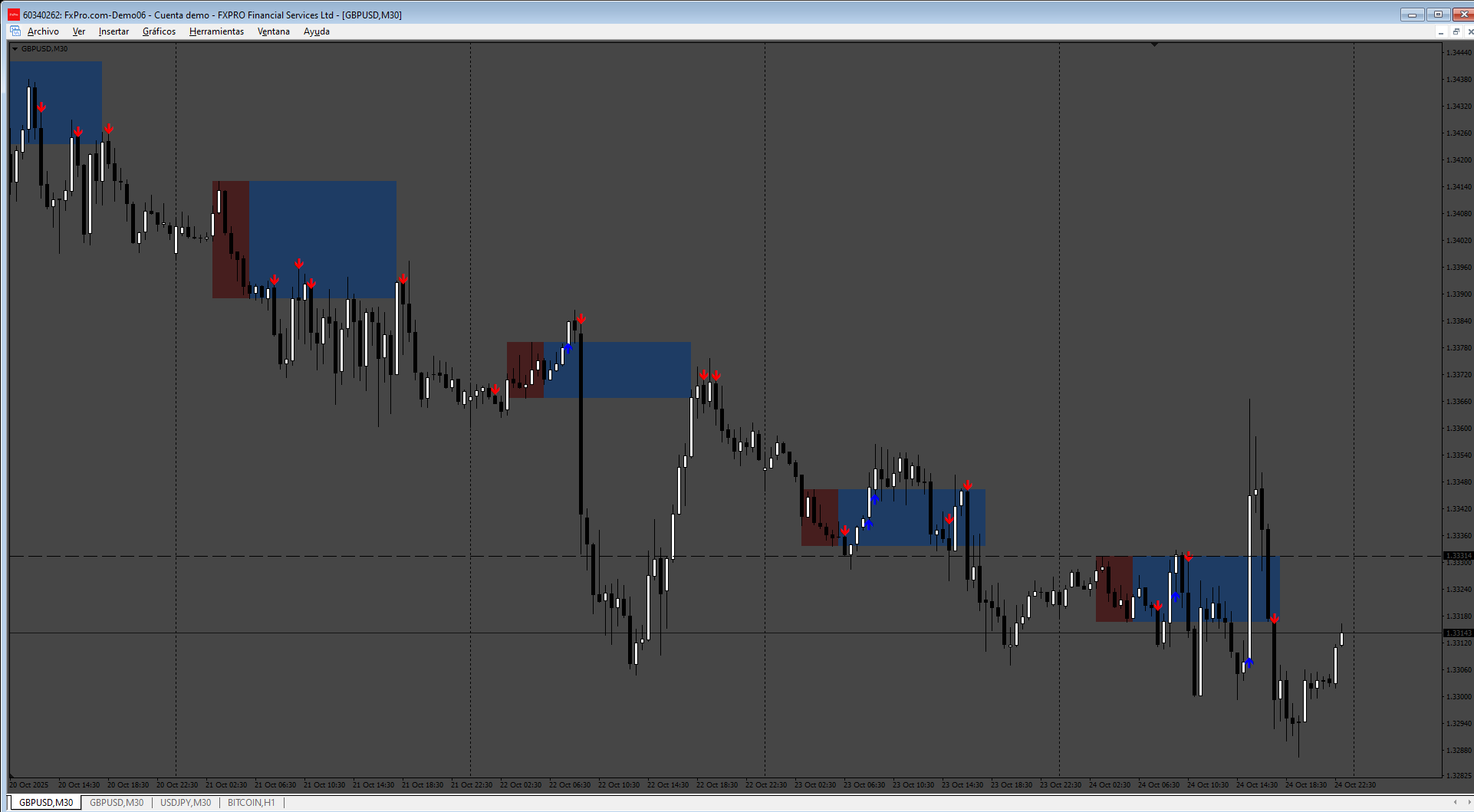Restore down the inner chart window
1474x812 pixels.
1456,31
